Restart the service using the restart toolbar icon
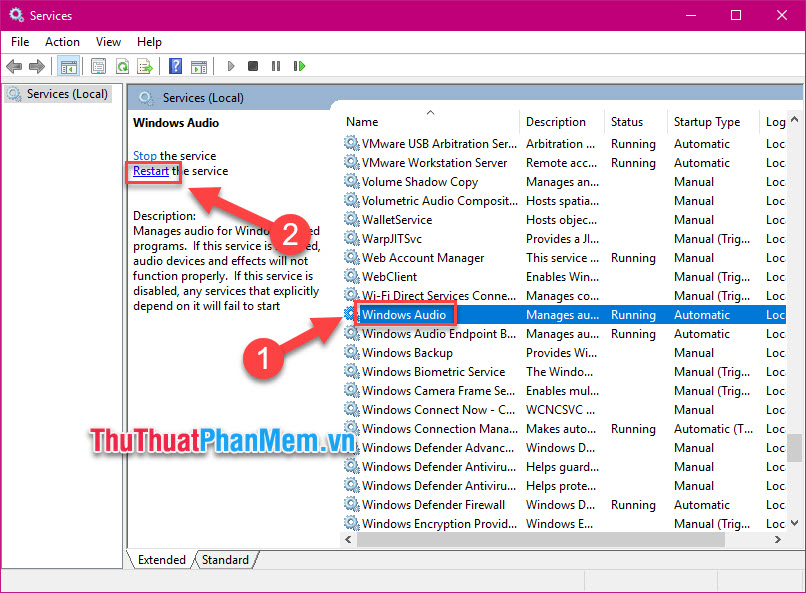806x593 pixels. [301, 66]
